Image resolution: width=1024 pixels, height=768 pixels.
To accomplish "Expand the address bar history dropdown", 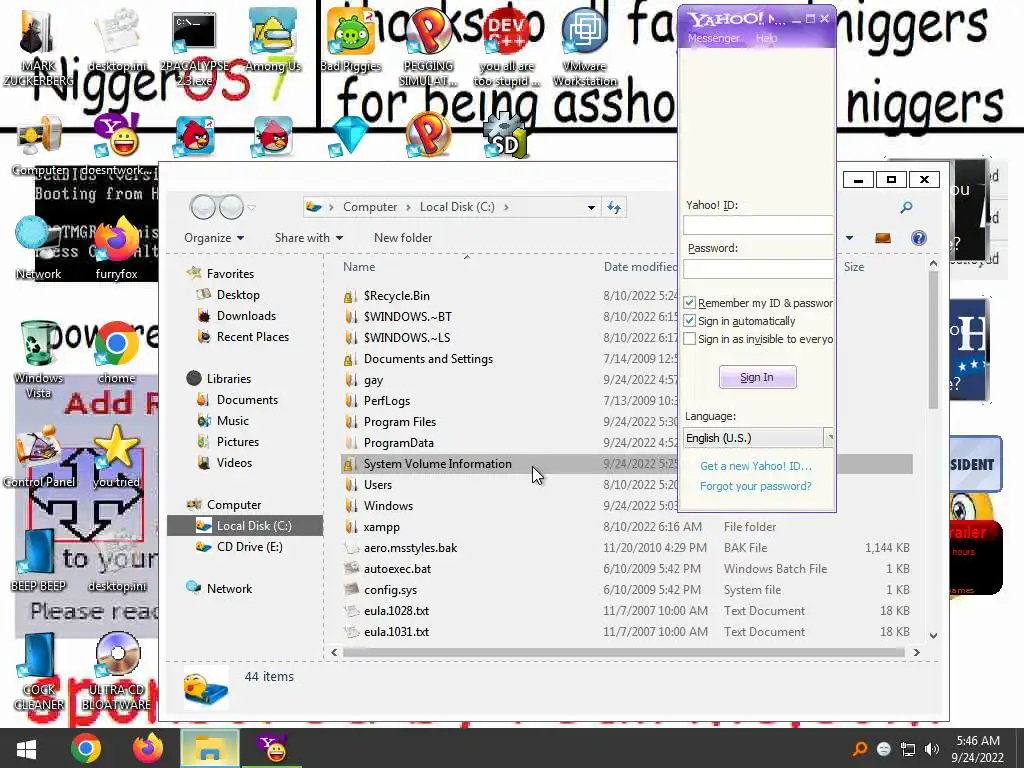I will pyautogui.click(x=591, y=208).
